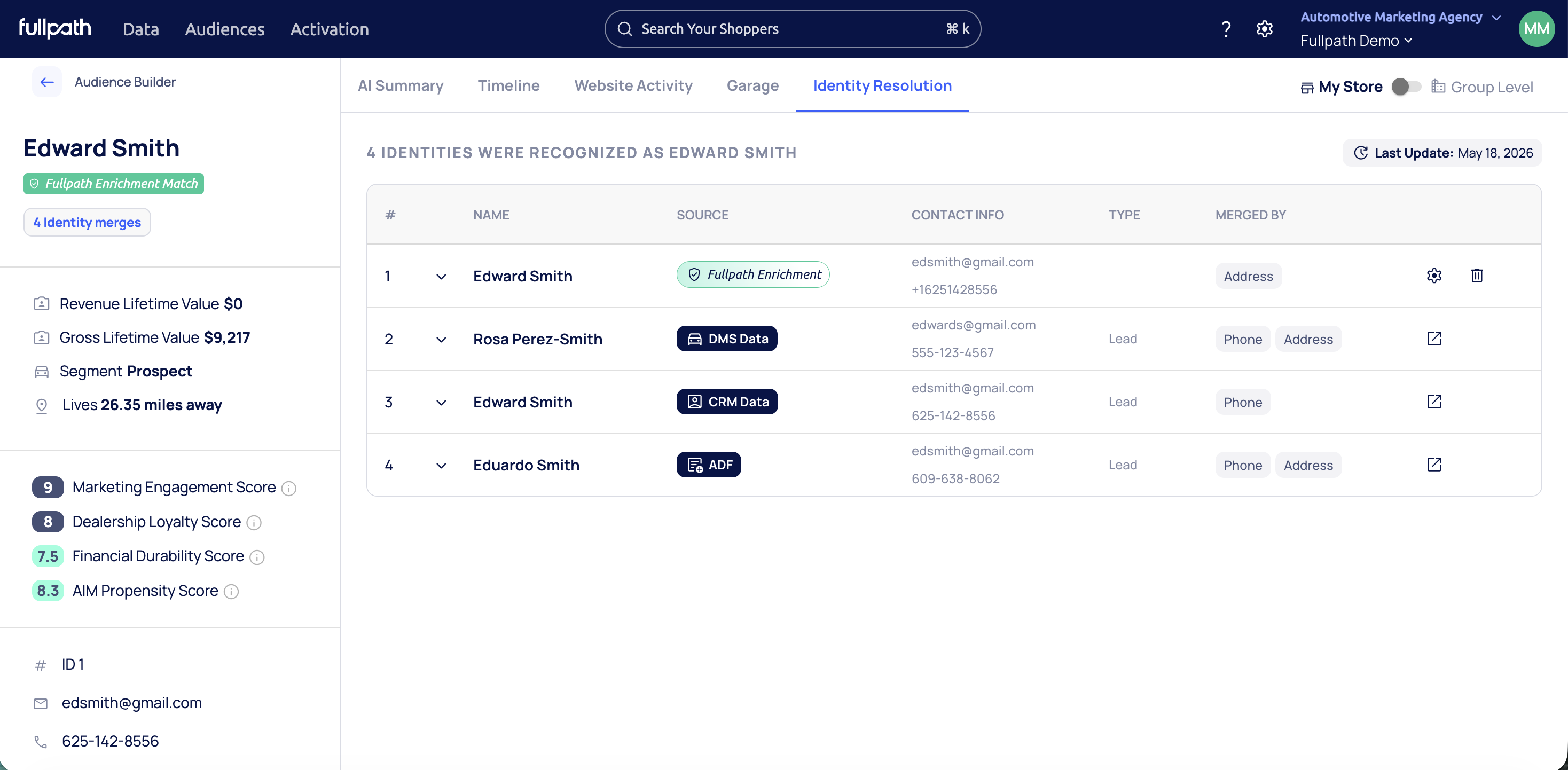This screenshot has height=770, width=1568.
Task: Click the MERGED BY column header
Action: point(1250,215)
